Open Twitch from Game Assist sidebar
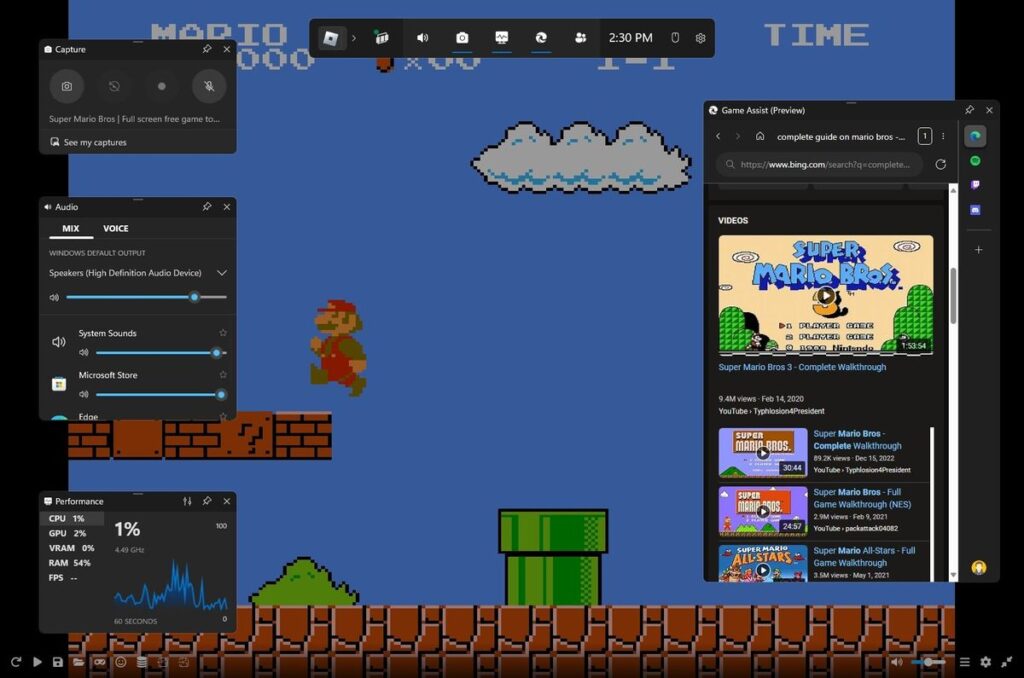The width and height of the screenshot is (1024, 678). pos(976,184)
